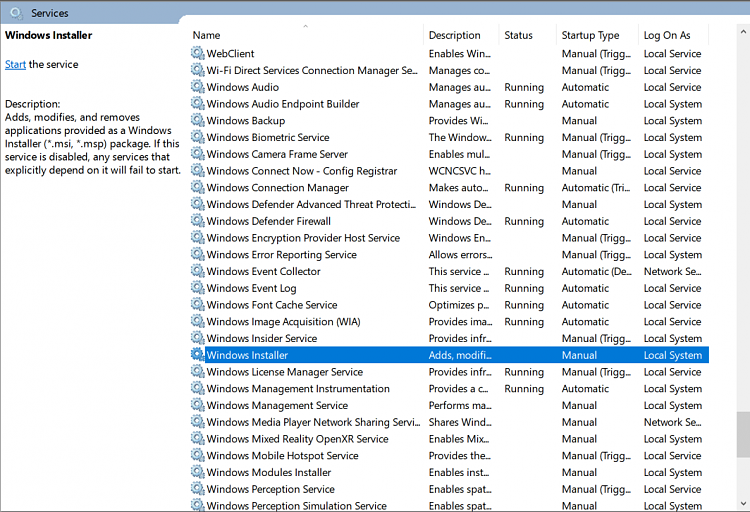The width and height of the screenshot is (750, 512).
Task: Click the gear icon beside Windows Biometric Service
Action: click(198, 137)
